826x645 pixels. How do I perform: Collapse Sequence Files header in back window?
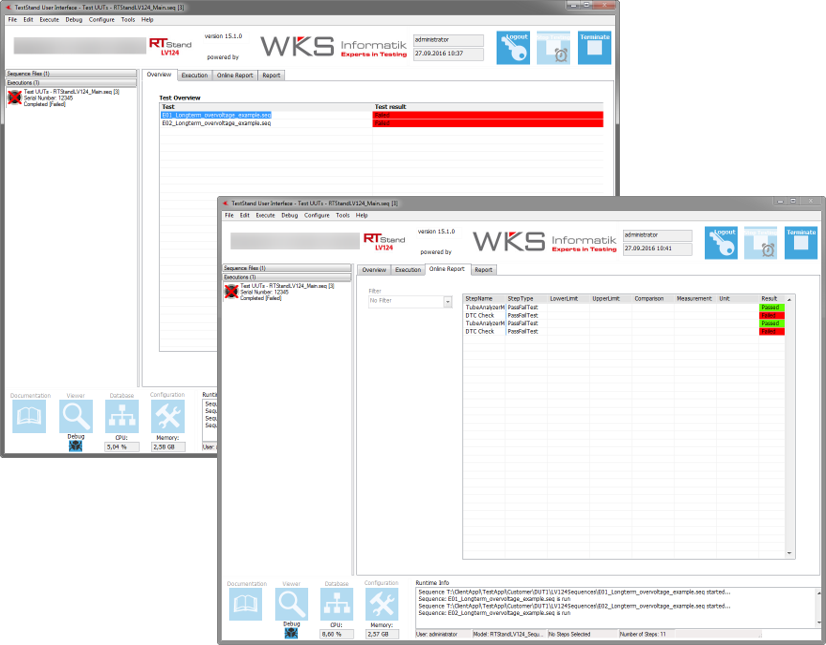pyautogui.click(x=72, y=73)
